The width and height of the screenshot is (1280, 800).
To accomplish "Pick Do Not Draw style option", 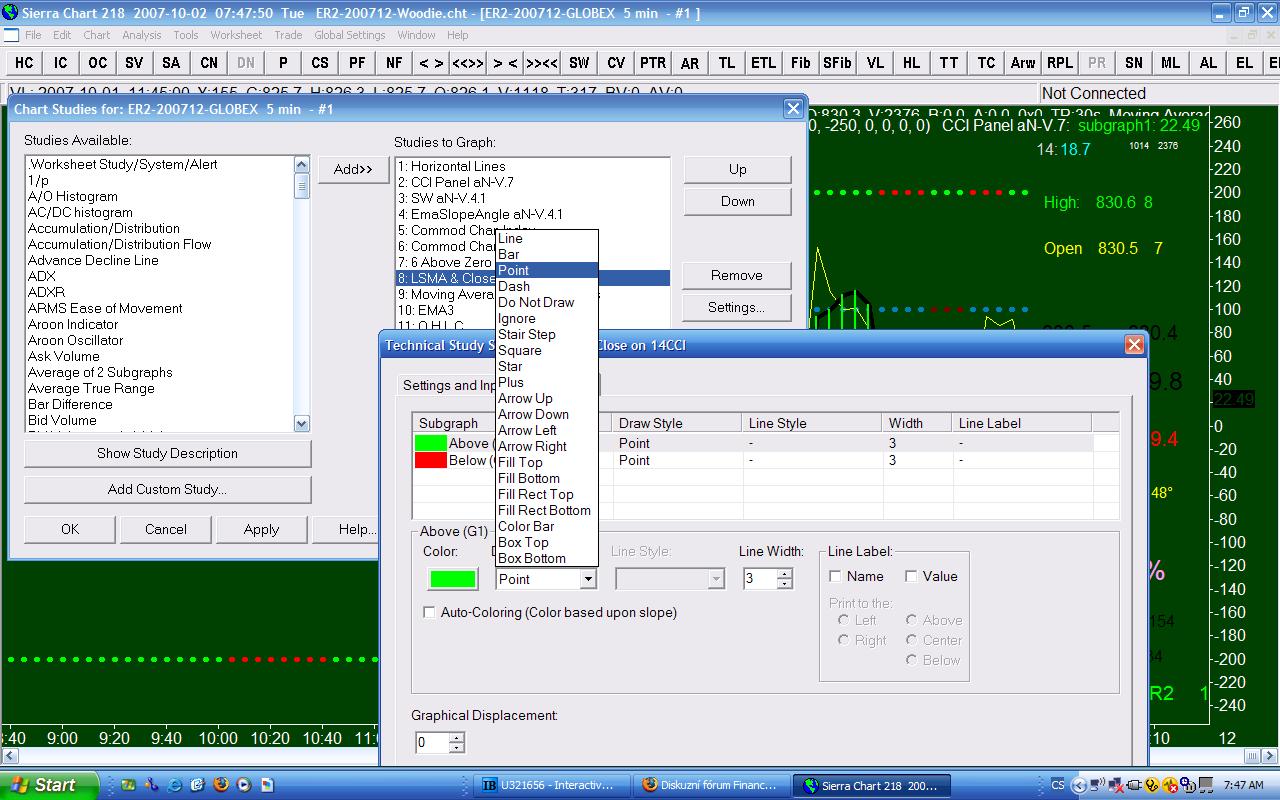I will (536, 302).
